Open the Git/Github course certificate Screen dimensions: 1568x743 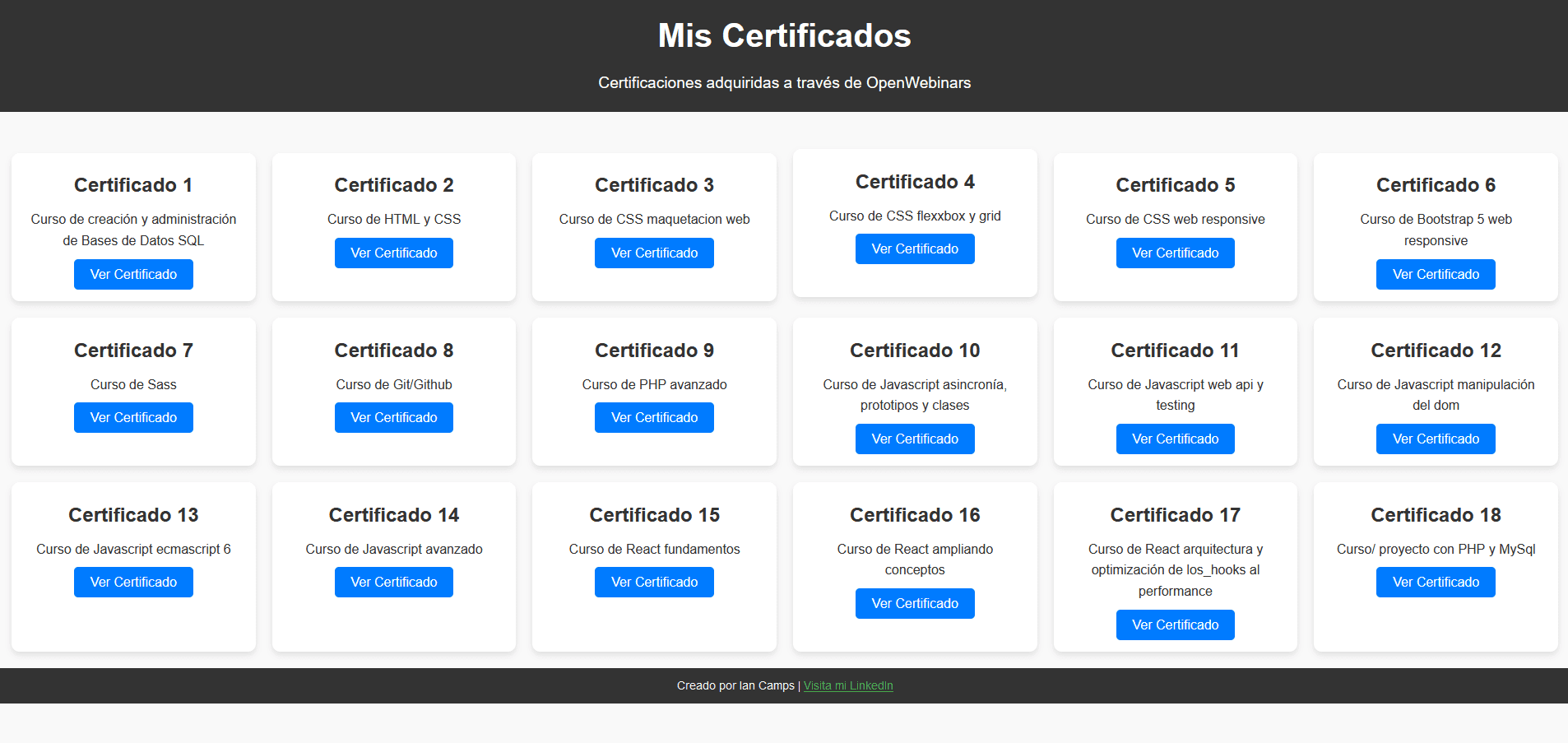pos(393,417)
